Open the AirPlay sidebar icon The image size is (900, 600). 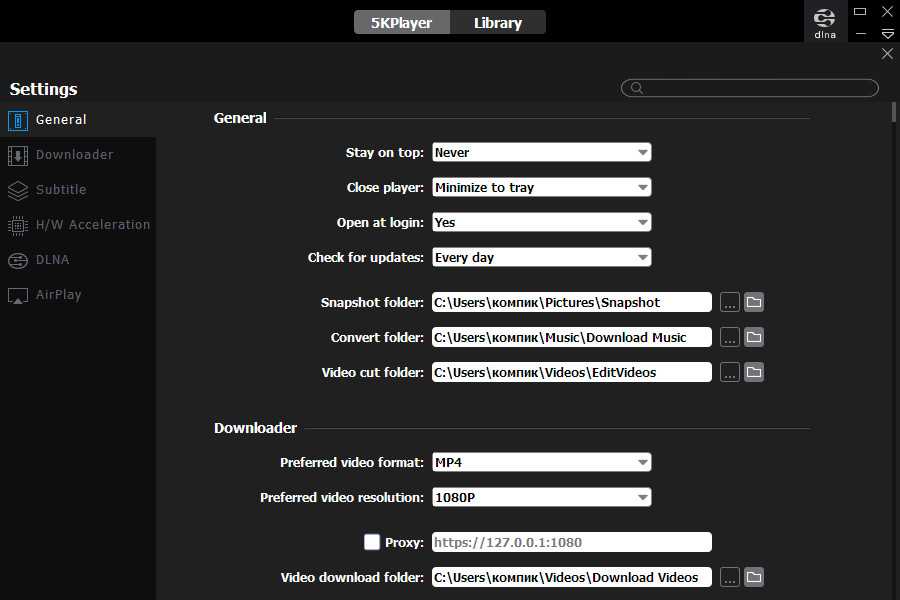click(17, 295)
